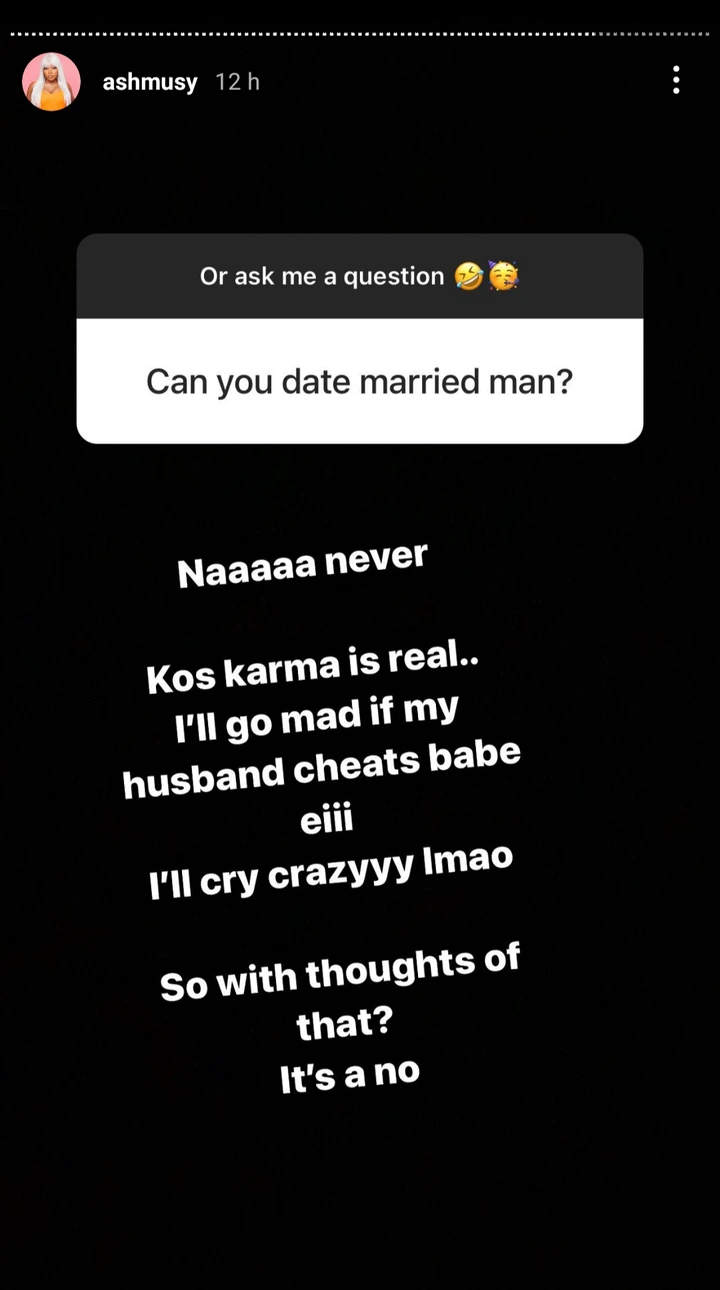This screenshot has width=720, height=1290.
Task: Click the 'husband cheats babe' text line
Action: pyautogui.click(x=322, y=769)
